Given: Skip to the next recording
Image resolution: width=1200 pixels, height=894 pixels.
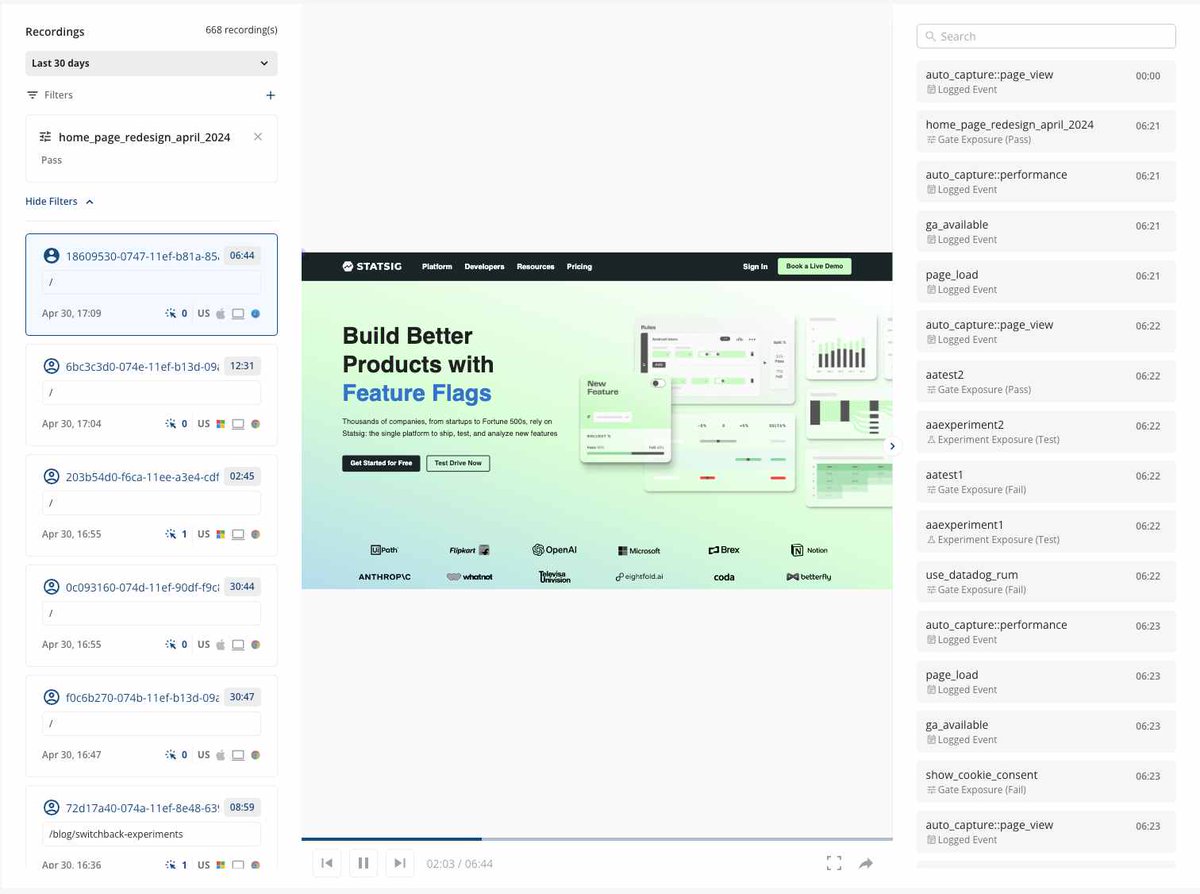Looking at the screenshot, I should tap(400, 863).
